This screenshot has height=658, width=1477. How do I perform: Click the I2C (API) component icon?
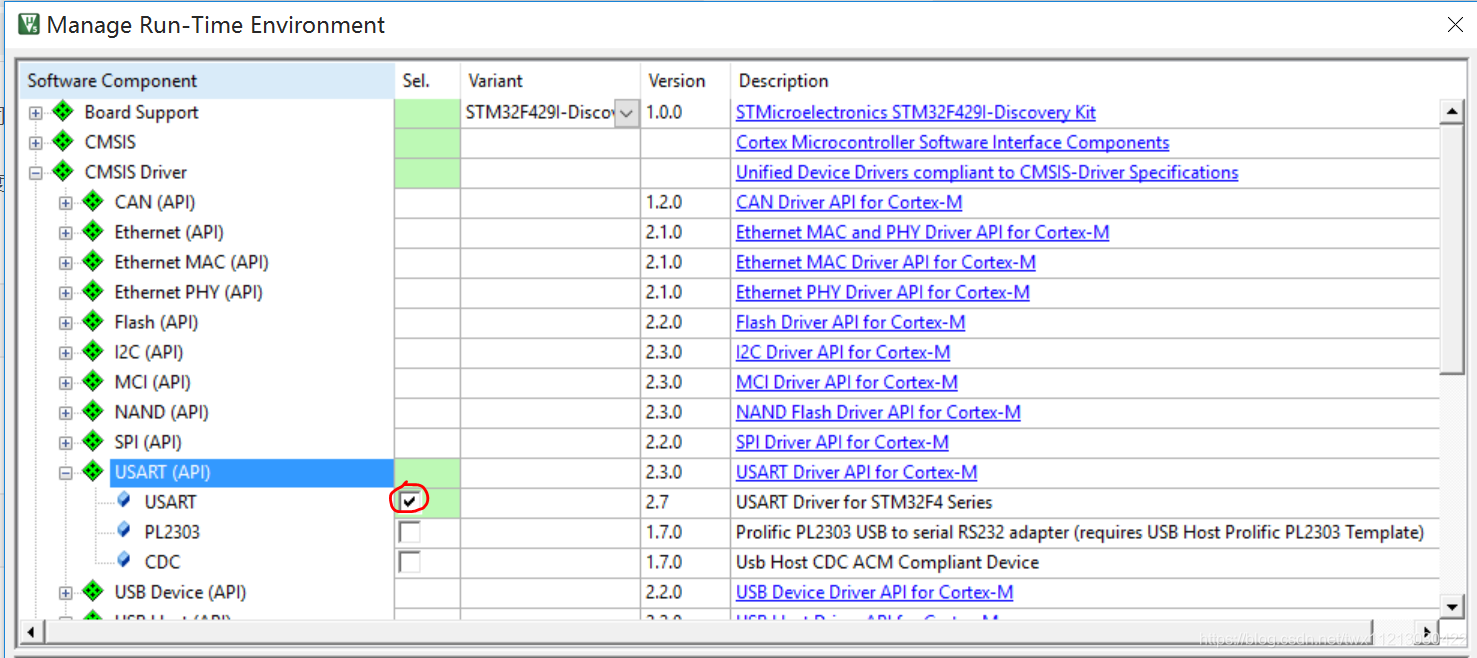[92, 352]
